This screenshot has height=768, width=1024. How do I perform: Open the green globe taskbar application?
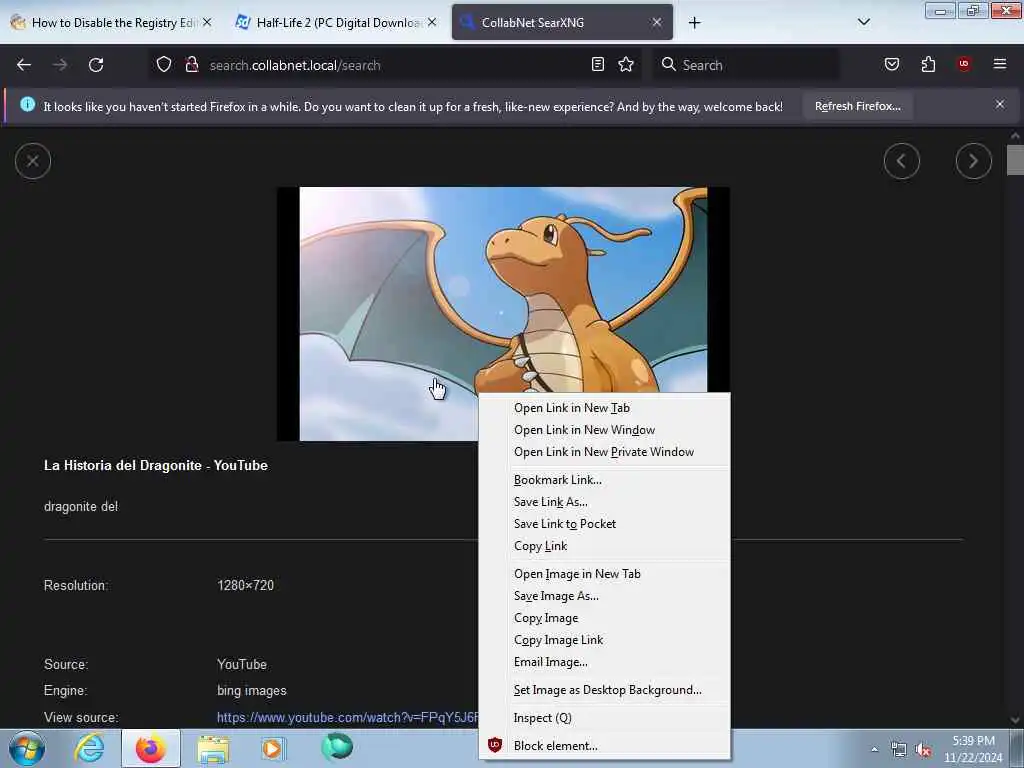[x=336, y=747]
